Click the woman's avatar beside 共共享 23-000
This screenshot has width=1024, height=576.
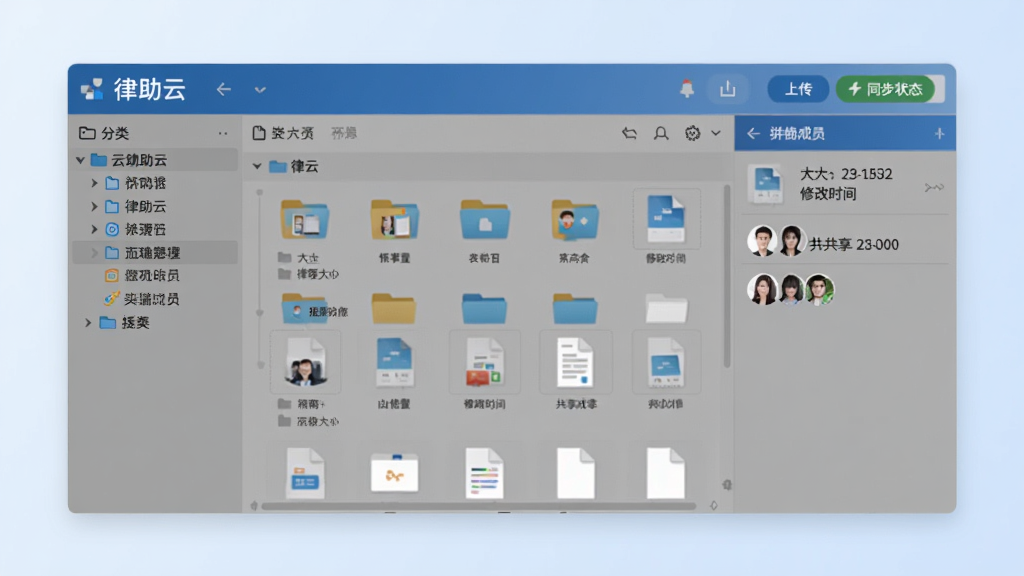(791, 240)
